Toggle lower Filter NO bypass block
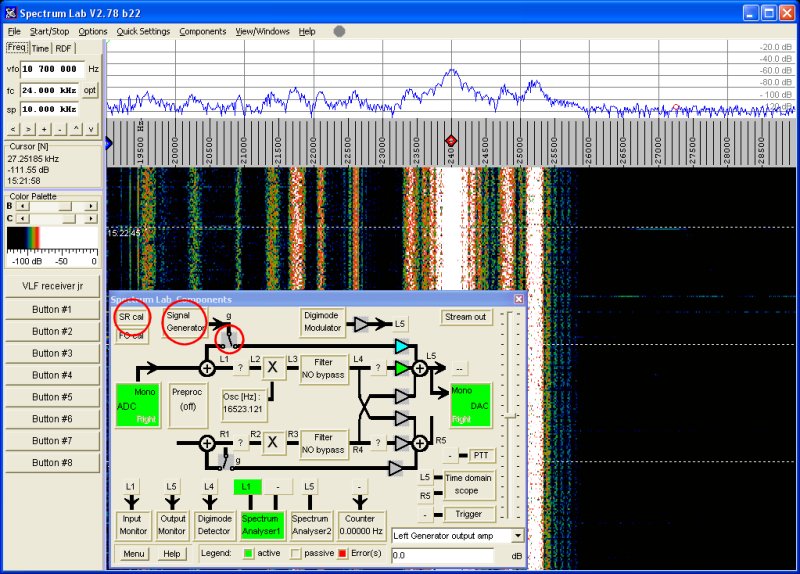Image resolution: width=800 pixels, height=574 pixels. tap(323, 443)
